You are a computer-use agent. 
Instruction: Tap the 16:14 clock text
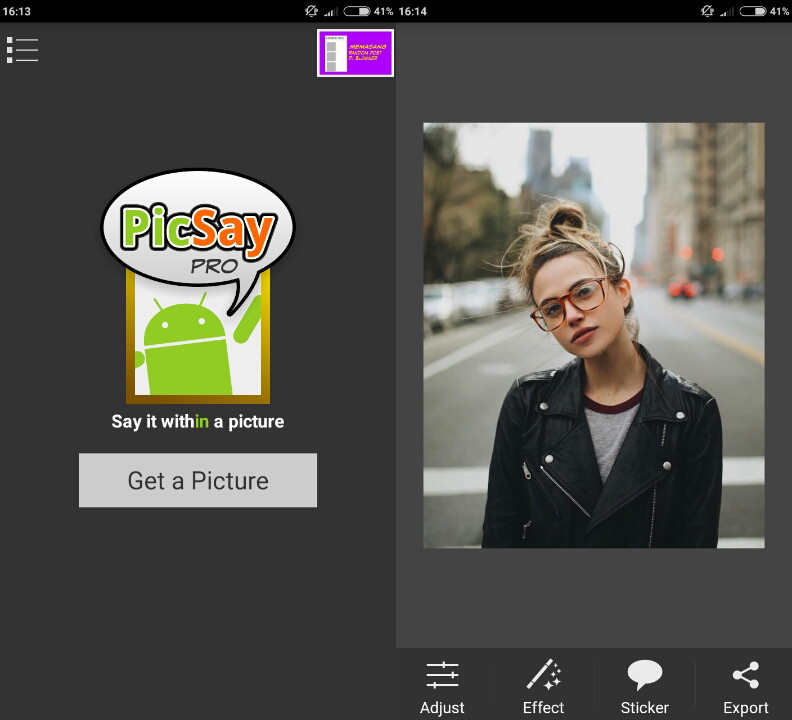coord(413,11)
